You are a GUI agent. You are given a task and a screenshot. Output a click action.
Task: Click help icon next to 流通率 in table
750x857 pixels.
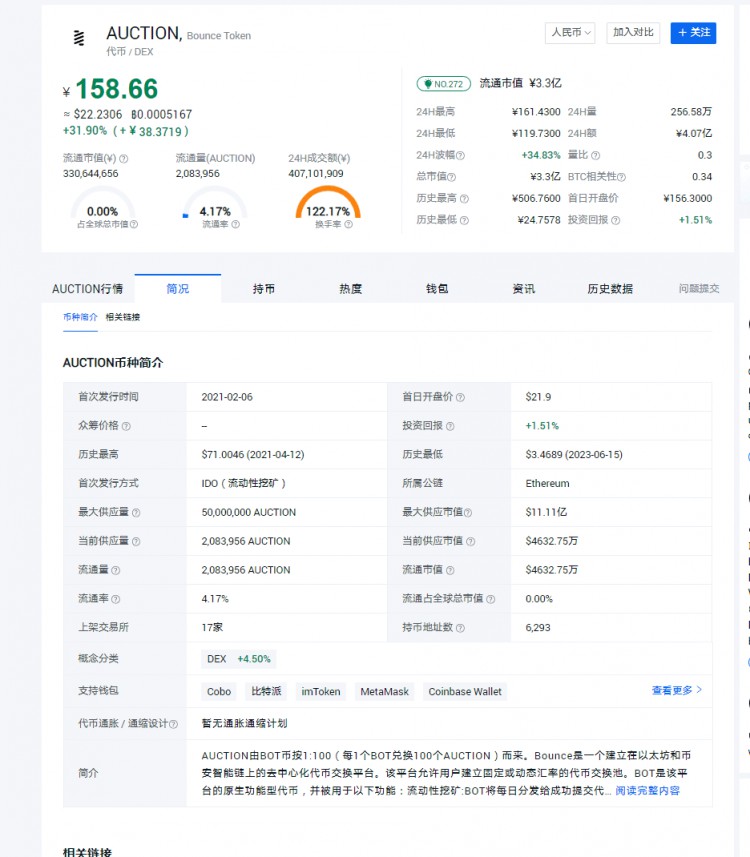click(x=116, y=599)
